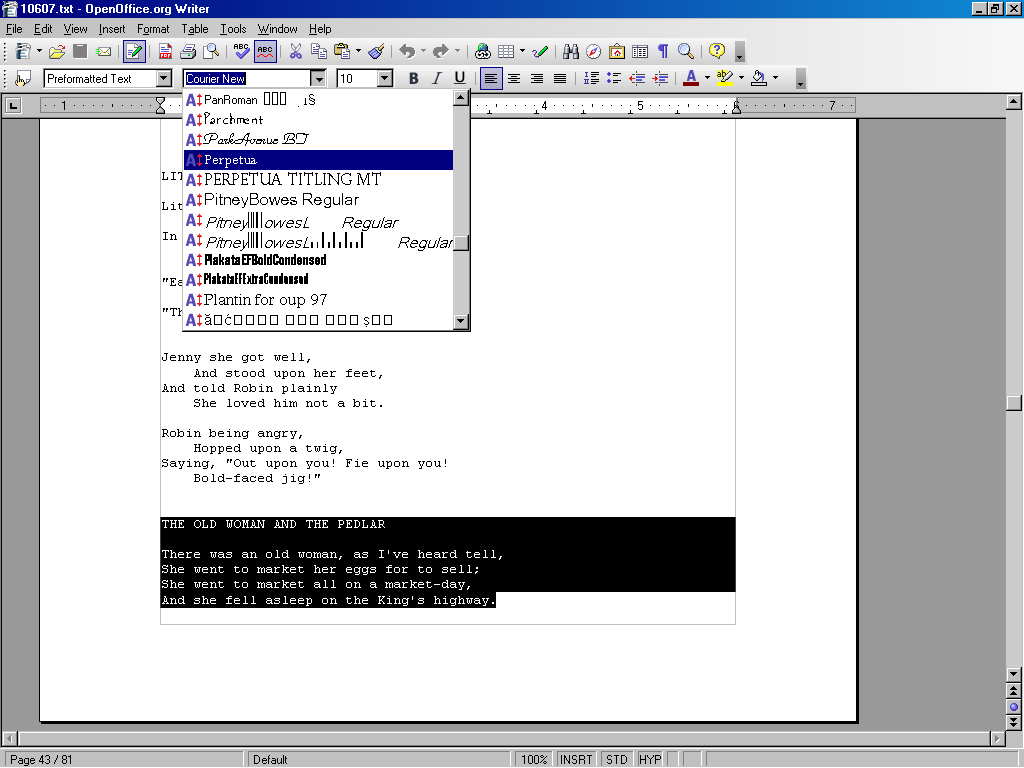Paste from the clipboard
The height and width of the screenshot is (768, 1024).
342,51
